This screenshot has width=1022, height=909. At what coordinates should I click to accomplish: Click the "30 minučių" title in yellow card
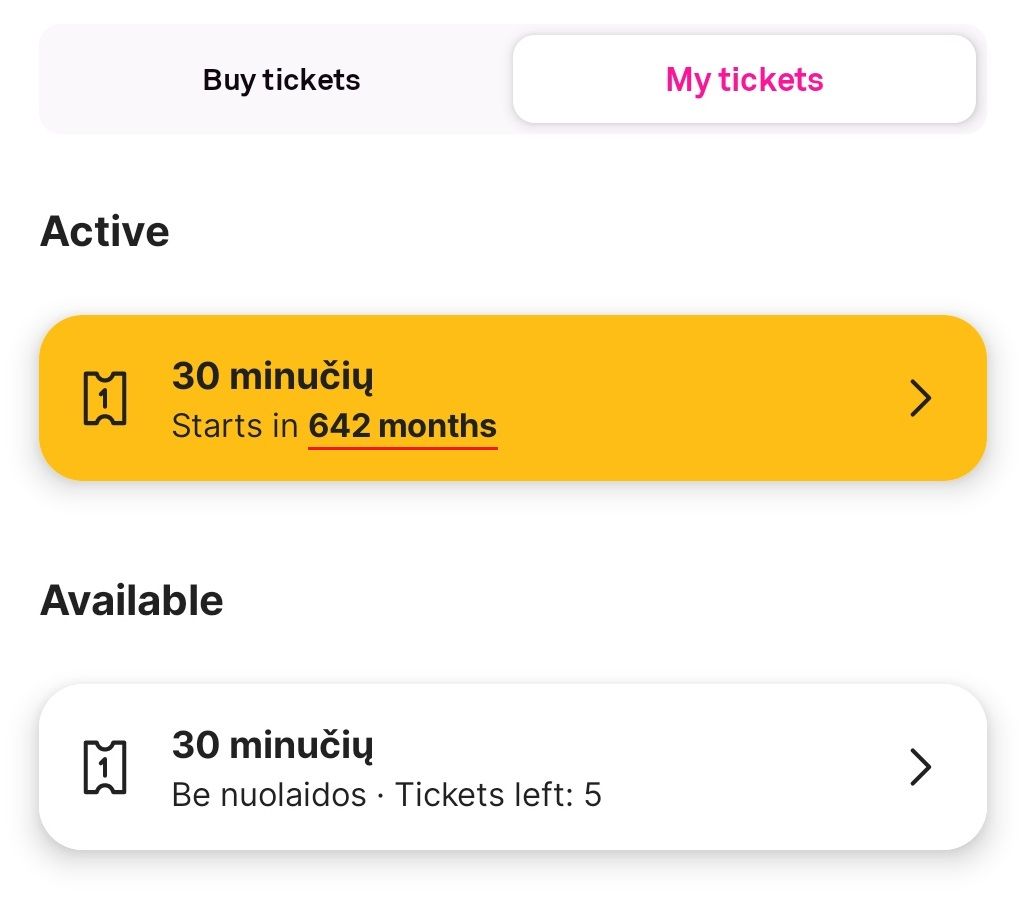click(x=272, y=377)
